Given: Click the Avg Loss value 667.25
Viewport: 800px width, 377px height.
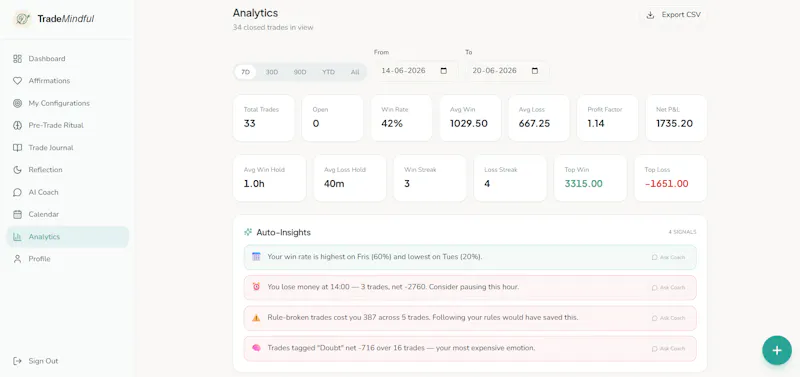Looking at the screenshot, I should [x=534, y=123].
